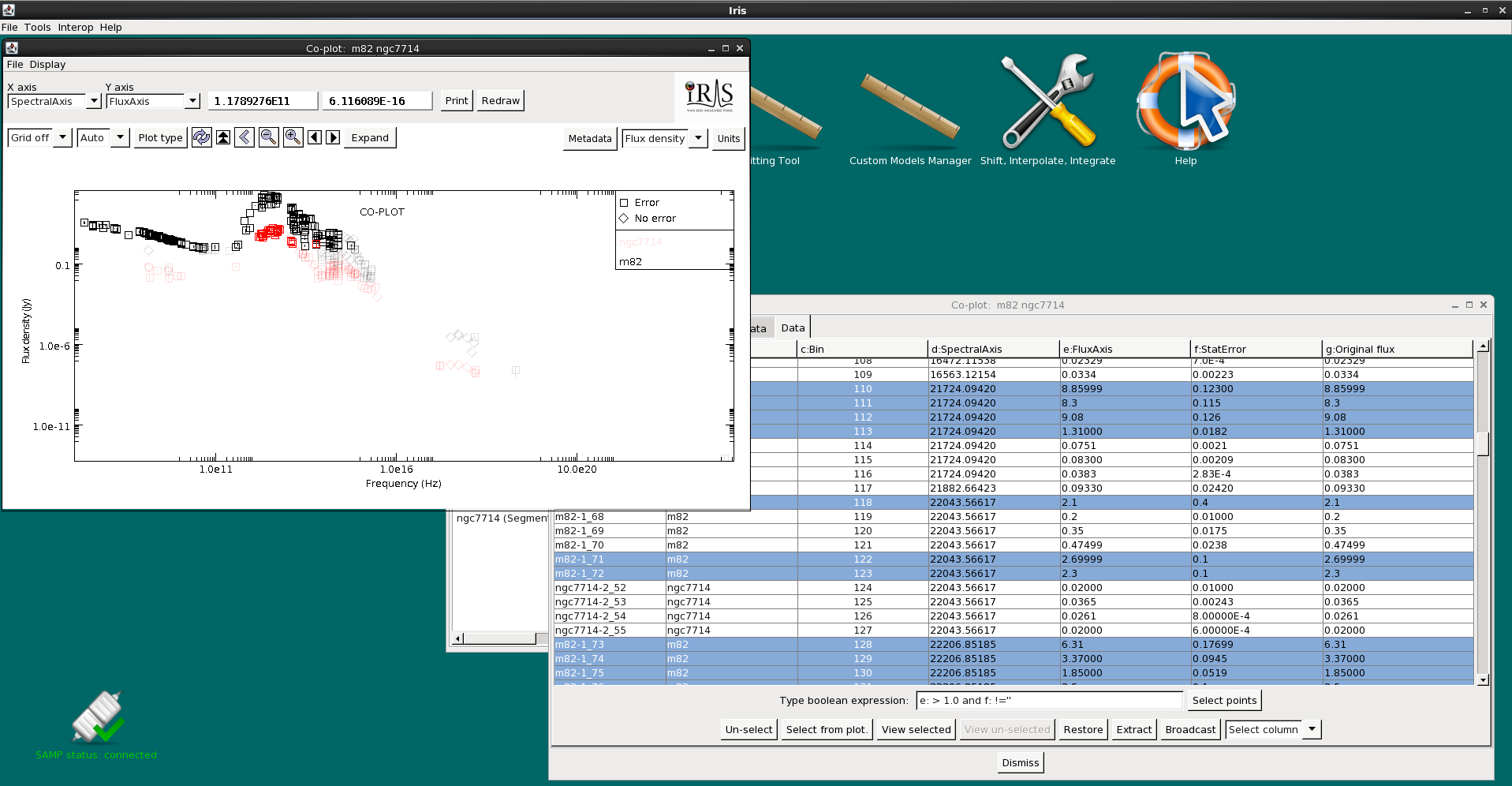Click Select from plot button
This screenshot has height=786, width=1512.
pos(827,729)
